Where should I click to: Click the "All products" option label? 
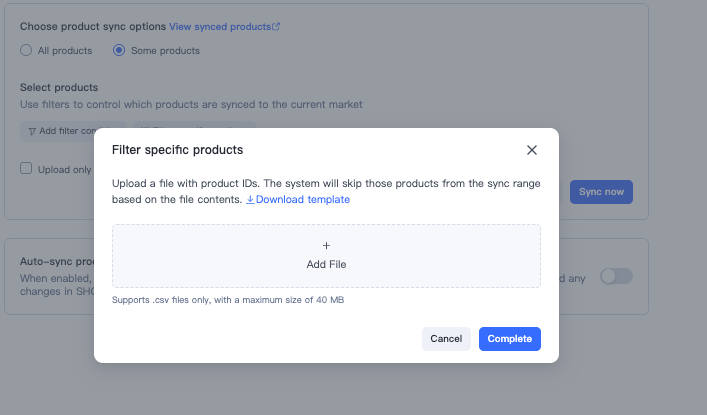(65, 51)
